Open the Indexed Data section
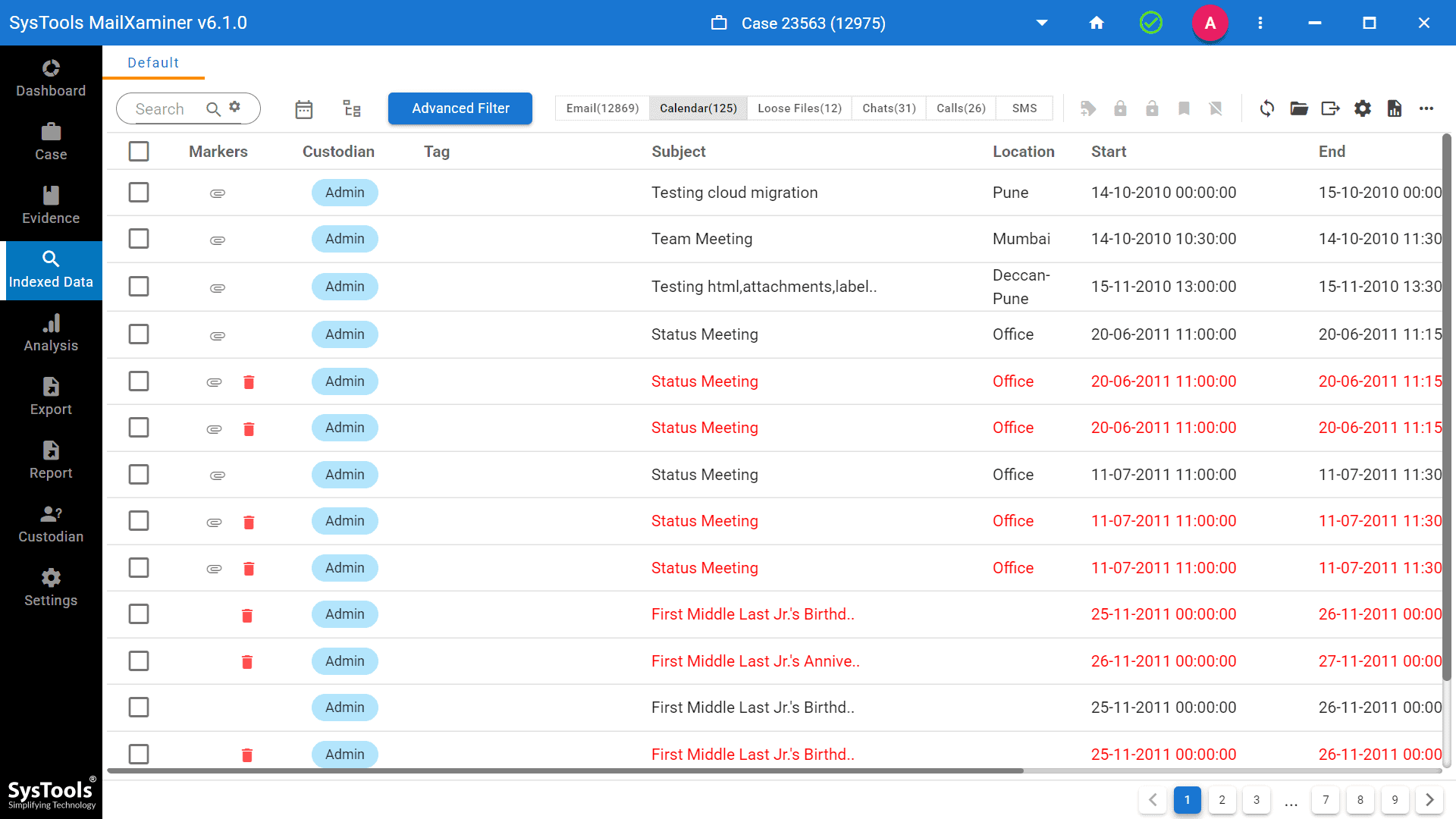The width and height of the screenshot is (1456, 819). pyautogui.click(x=51, y=271)
